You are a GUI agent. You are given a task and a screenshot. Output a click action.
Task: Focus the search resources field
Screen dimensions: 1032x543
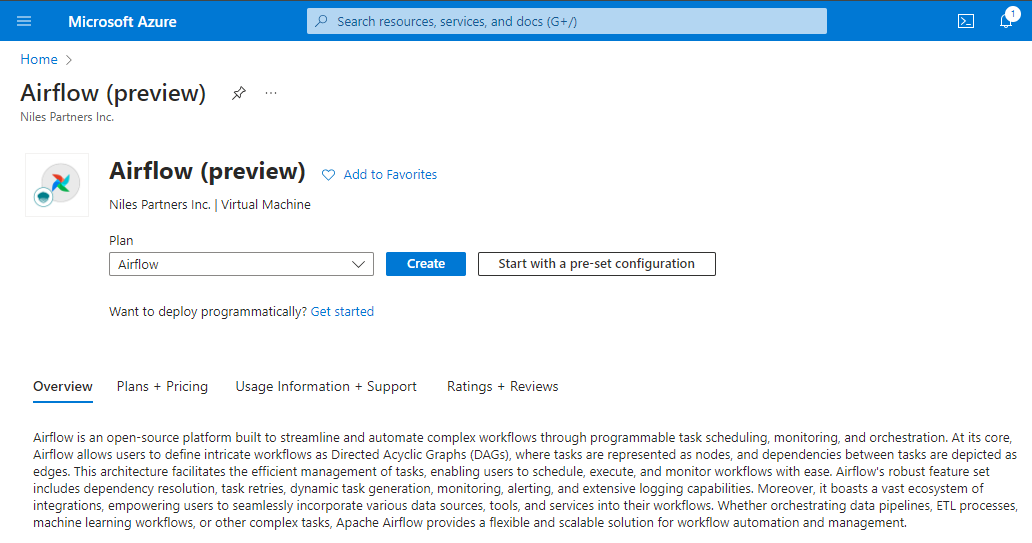pyautogui.click(x=567, y=21)
